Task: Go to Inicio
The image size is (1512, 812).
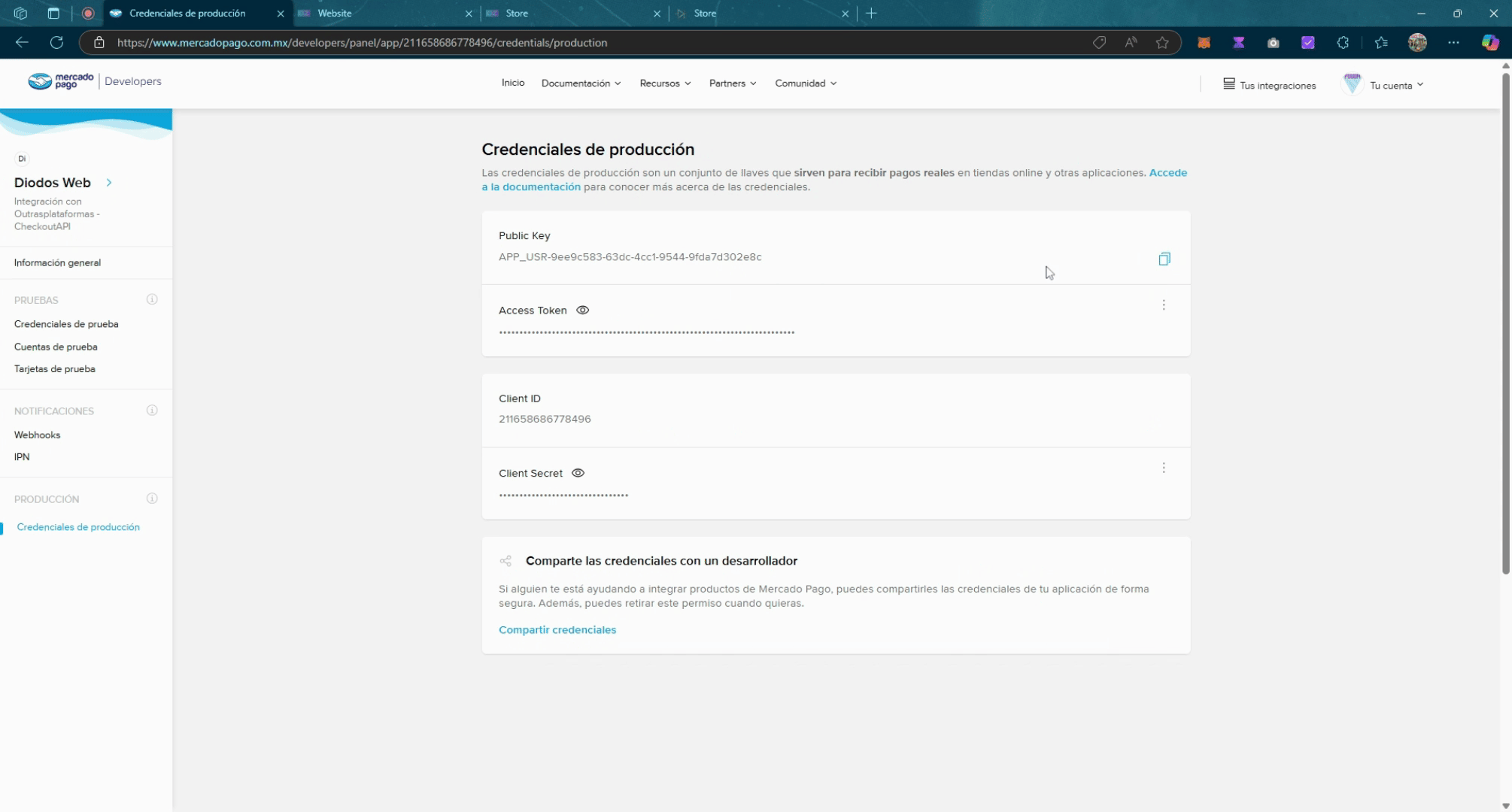Action: (513, 83)
